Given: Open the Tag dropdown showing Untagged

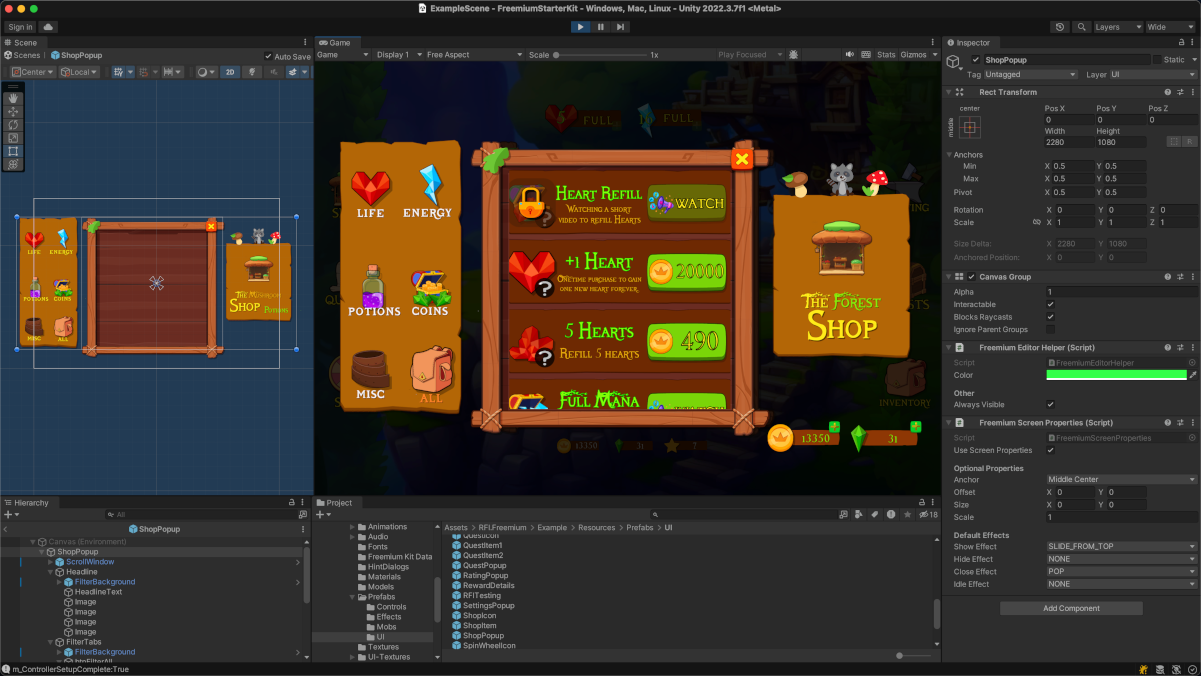Looking at the screenshot, I should pyautogui.click(x=1030, y=75).
